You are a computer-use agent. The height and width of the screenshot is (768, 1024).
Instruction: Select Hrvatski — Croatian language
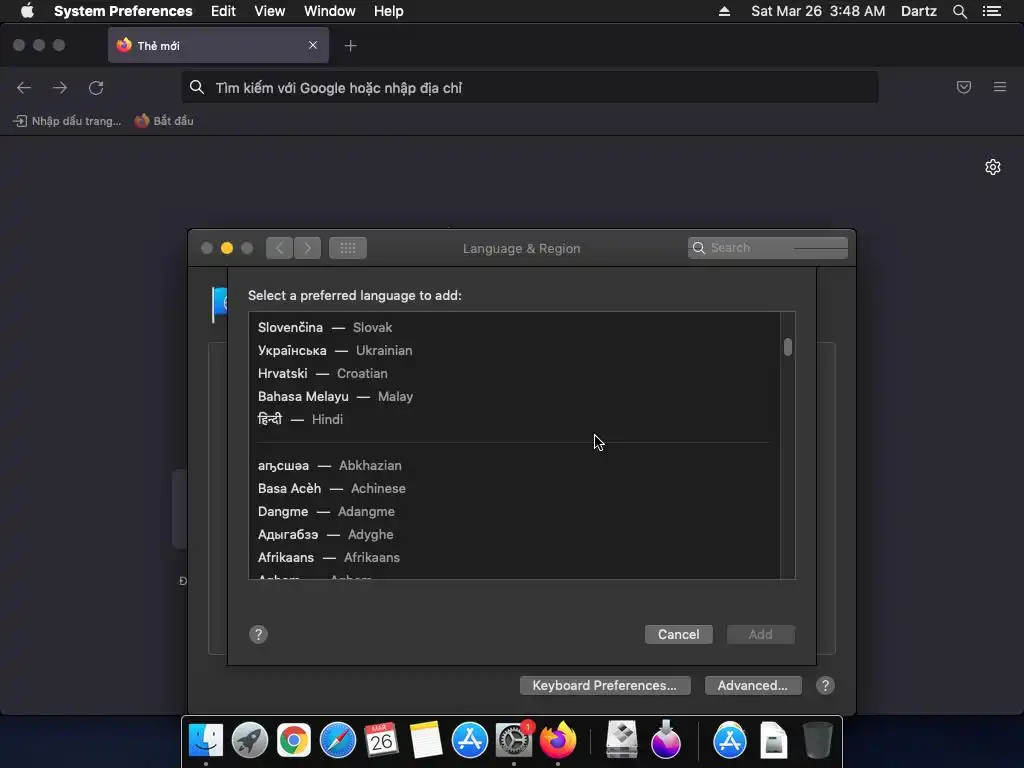click(514, 374)
